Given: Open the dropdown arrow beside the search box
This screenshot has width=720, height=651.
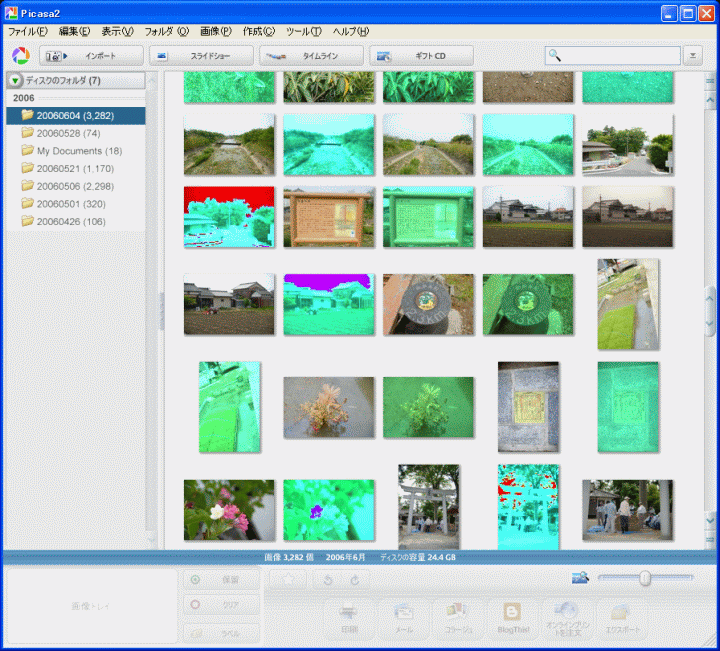Looking at the screenshot, I should [x=694, y=56].
